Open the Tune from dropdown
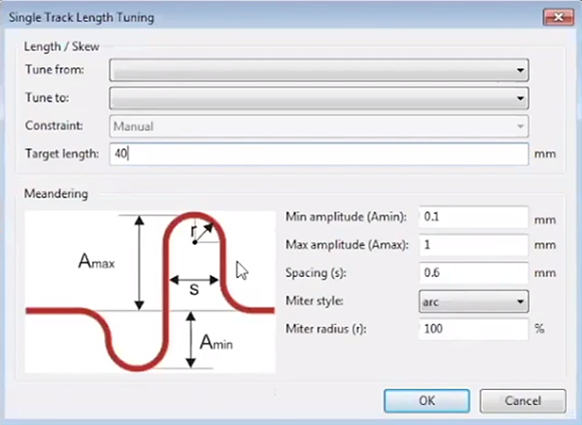This screenshot has height=425, width=582. [319, 70]
